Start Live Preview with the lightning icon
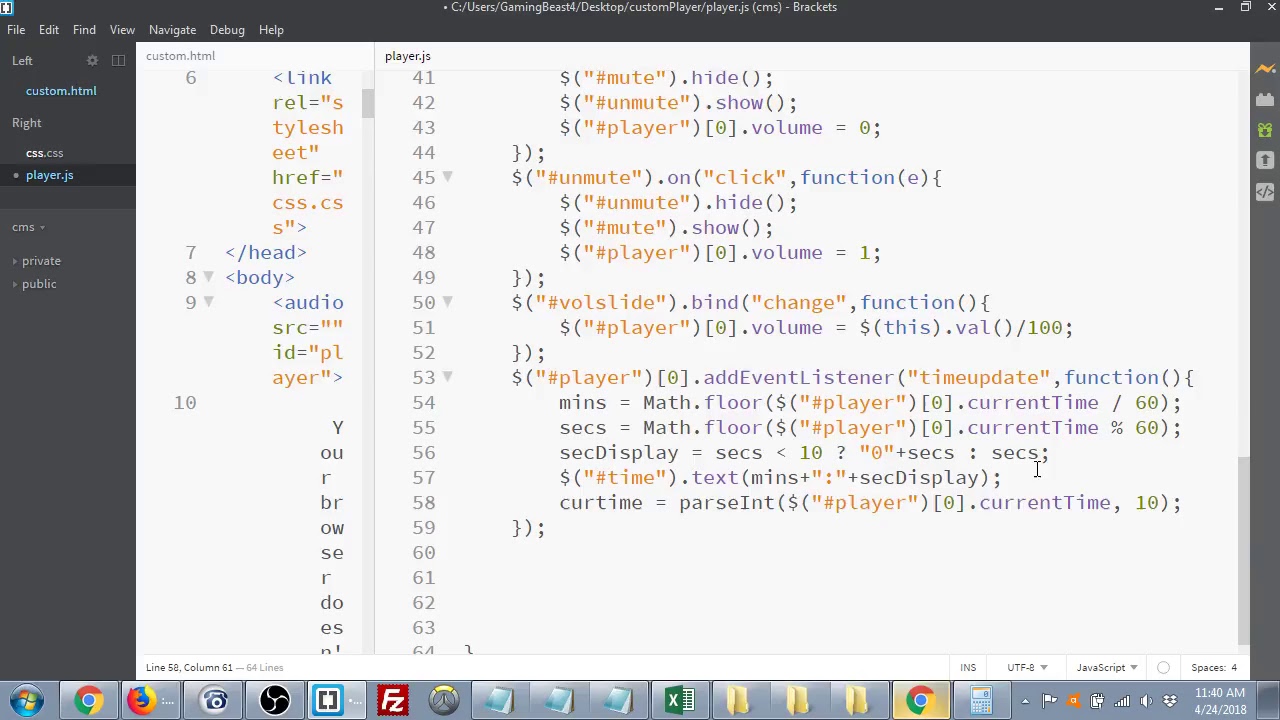The image size is (1280, 720). (x=1265, y=68)
